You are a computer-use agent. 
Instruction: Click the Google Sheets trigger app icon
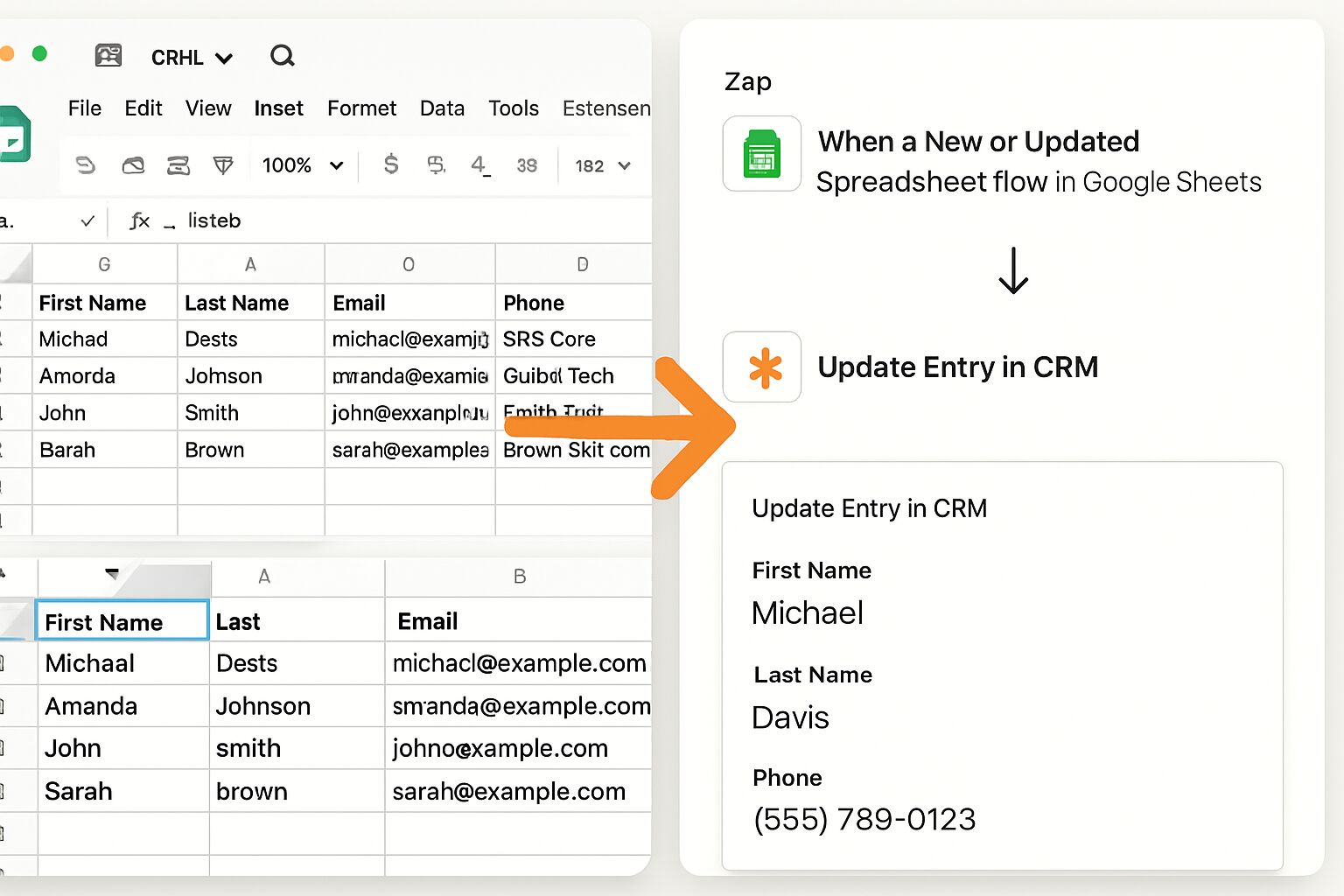click(x=761, y=154)
